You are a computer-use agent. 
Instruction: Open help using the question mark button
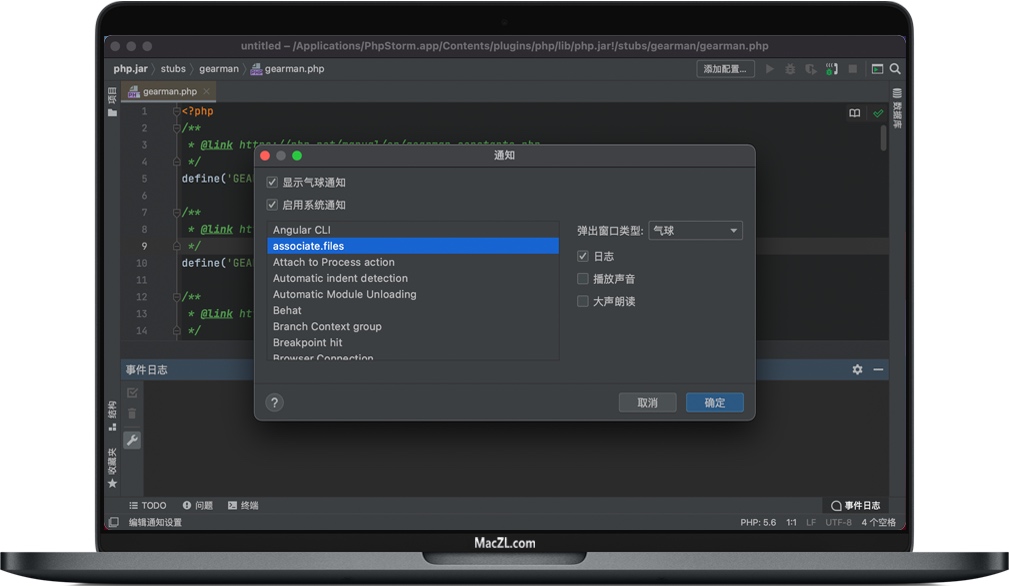(272, 402)
